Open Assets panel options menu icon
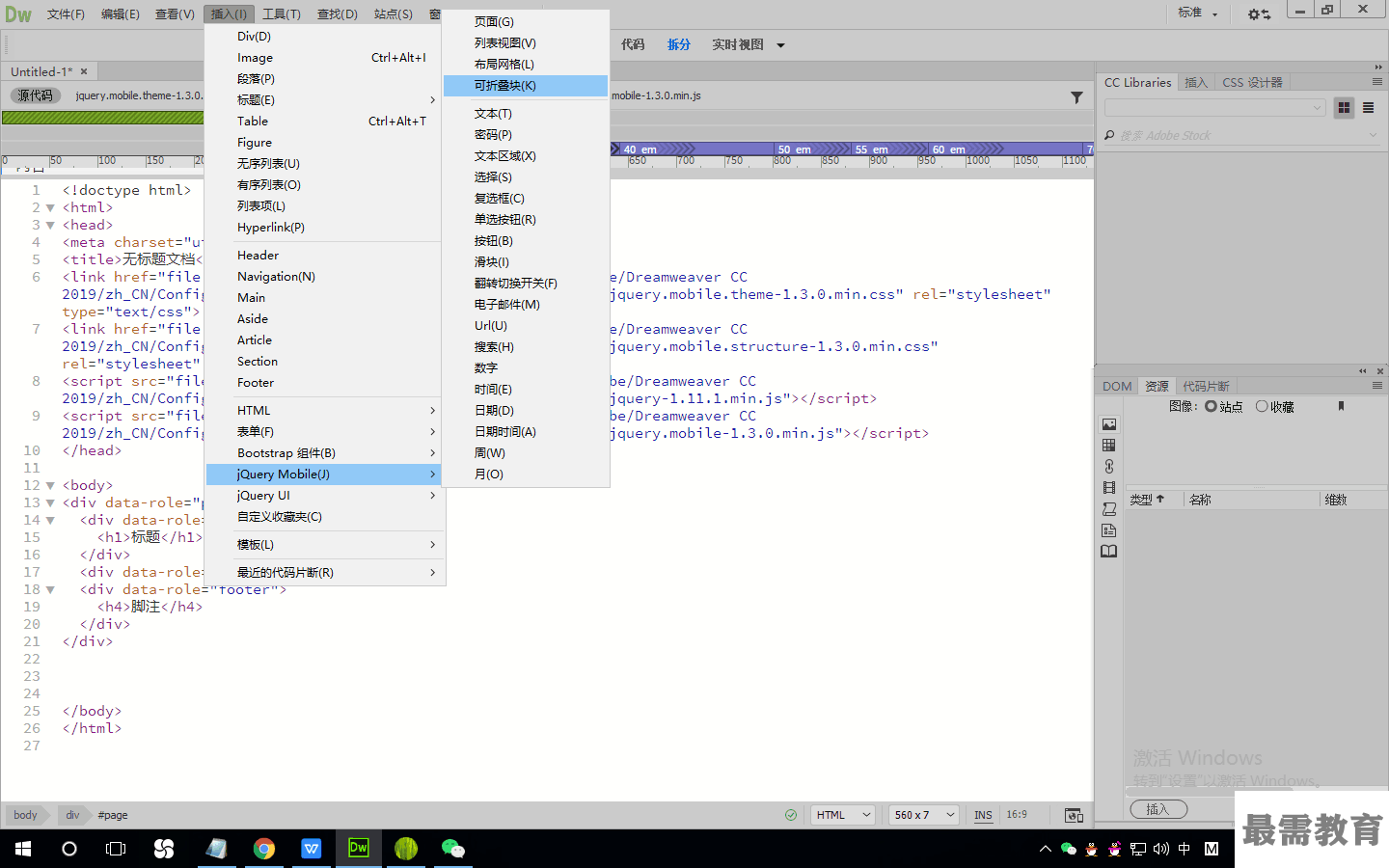1389x868 pixels. pos(1377,386)
